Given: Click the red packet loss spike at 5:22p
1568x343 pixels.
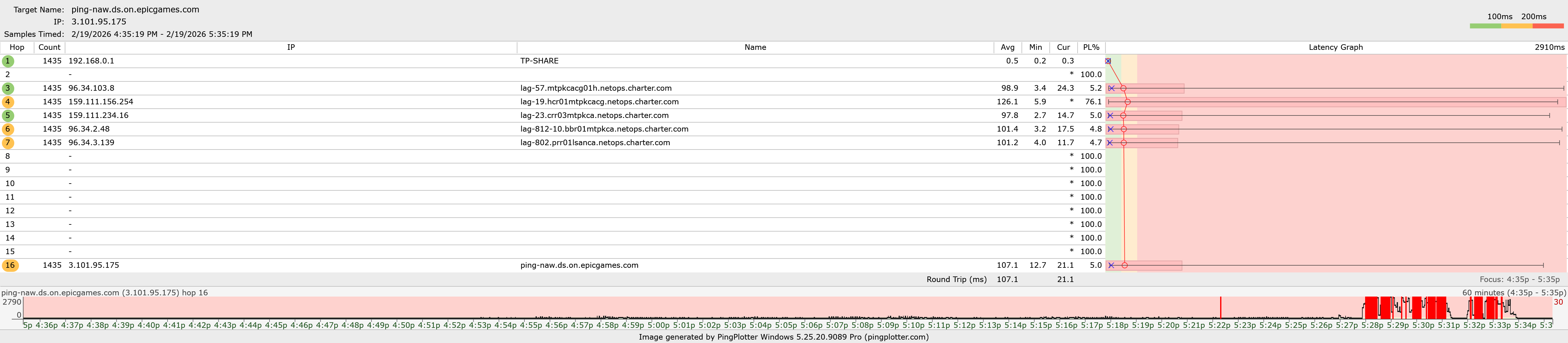Looking at the screenshot, I should coord(1220,307).
